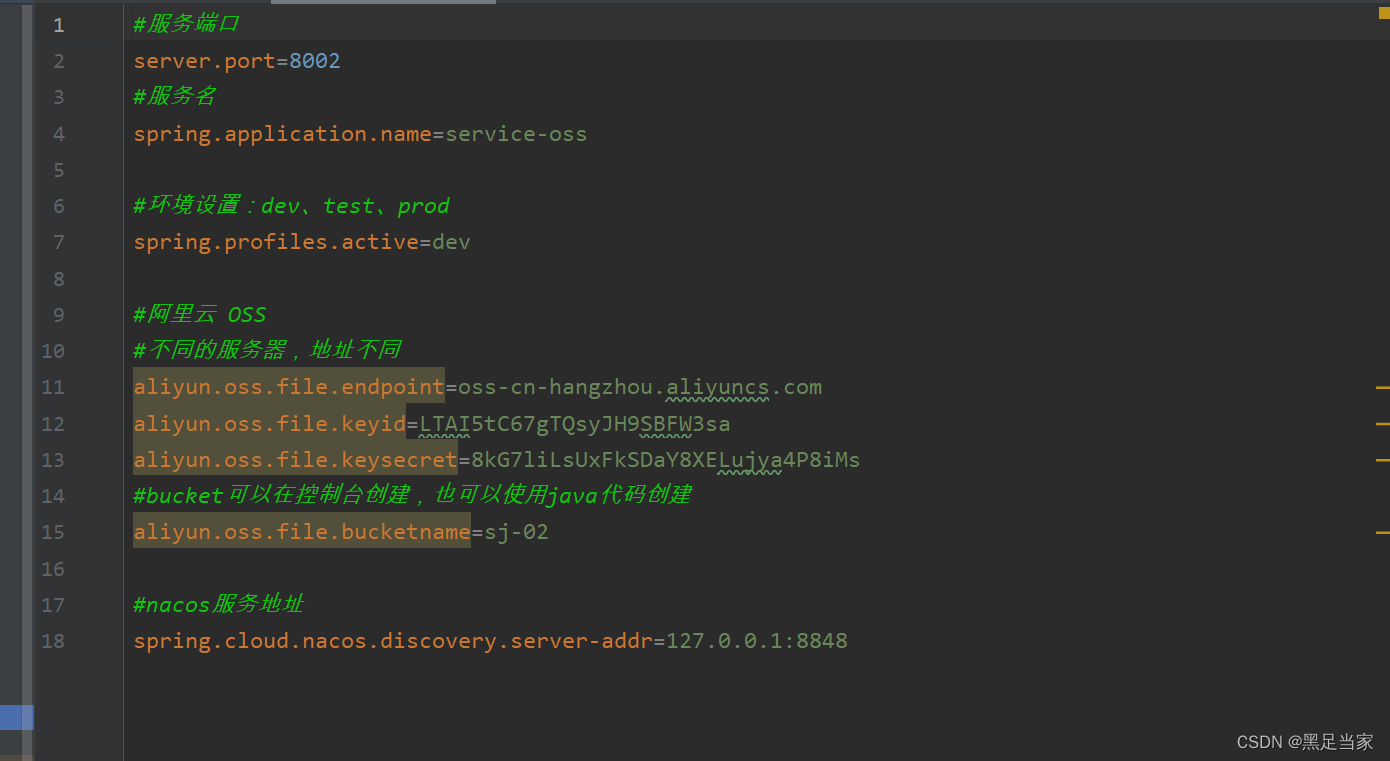Place the cursor in the 'server.port' key
1390x761 pixels.
pos(204,61)
